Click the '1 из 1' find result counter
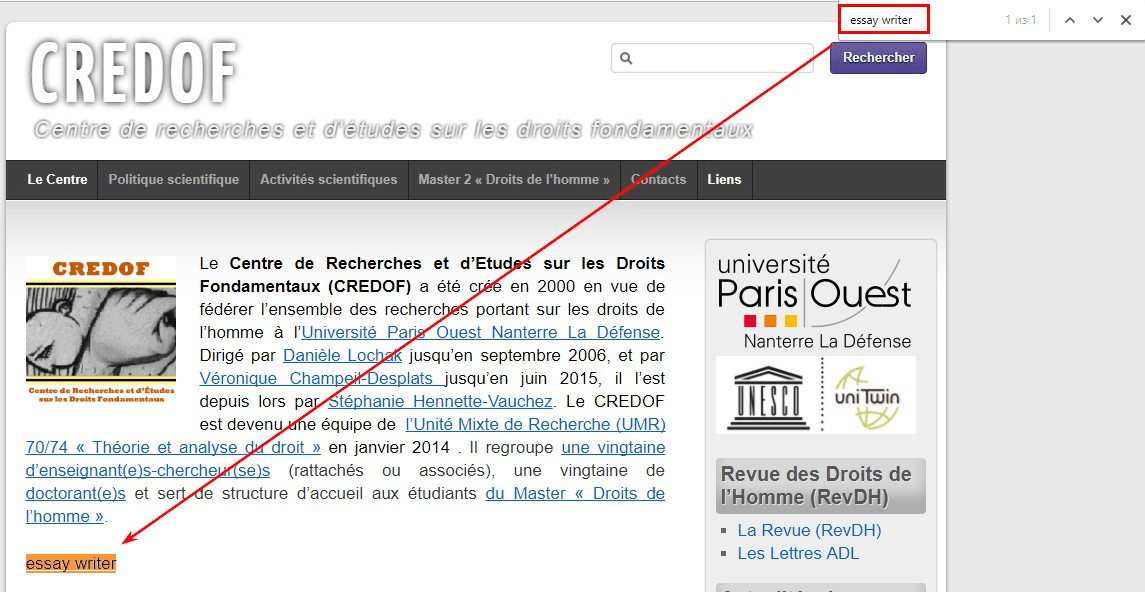 pos(1020,20)
